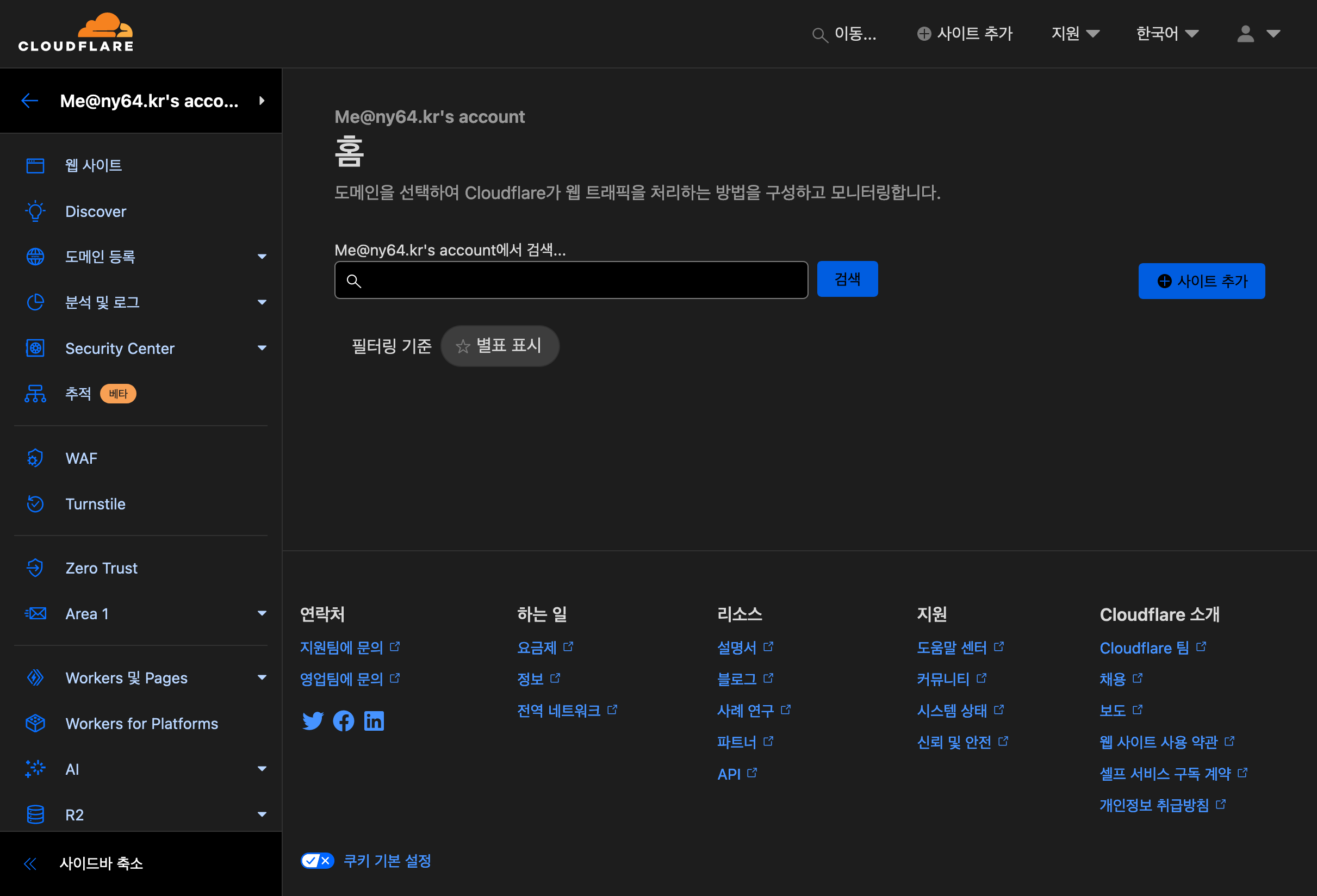Click the R2 database icon
Image resolution: width=1317 pixels, height=896 pixels.
[35, 814]
